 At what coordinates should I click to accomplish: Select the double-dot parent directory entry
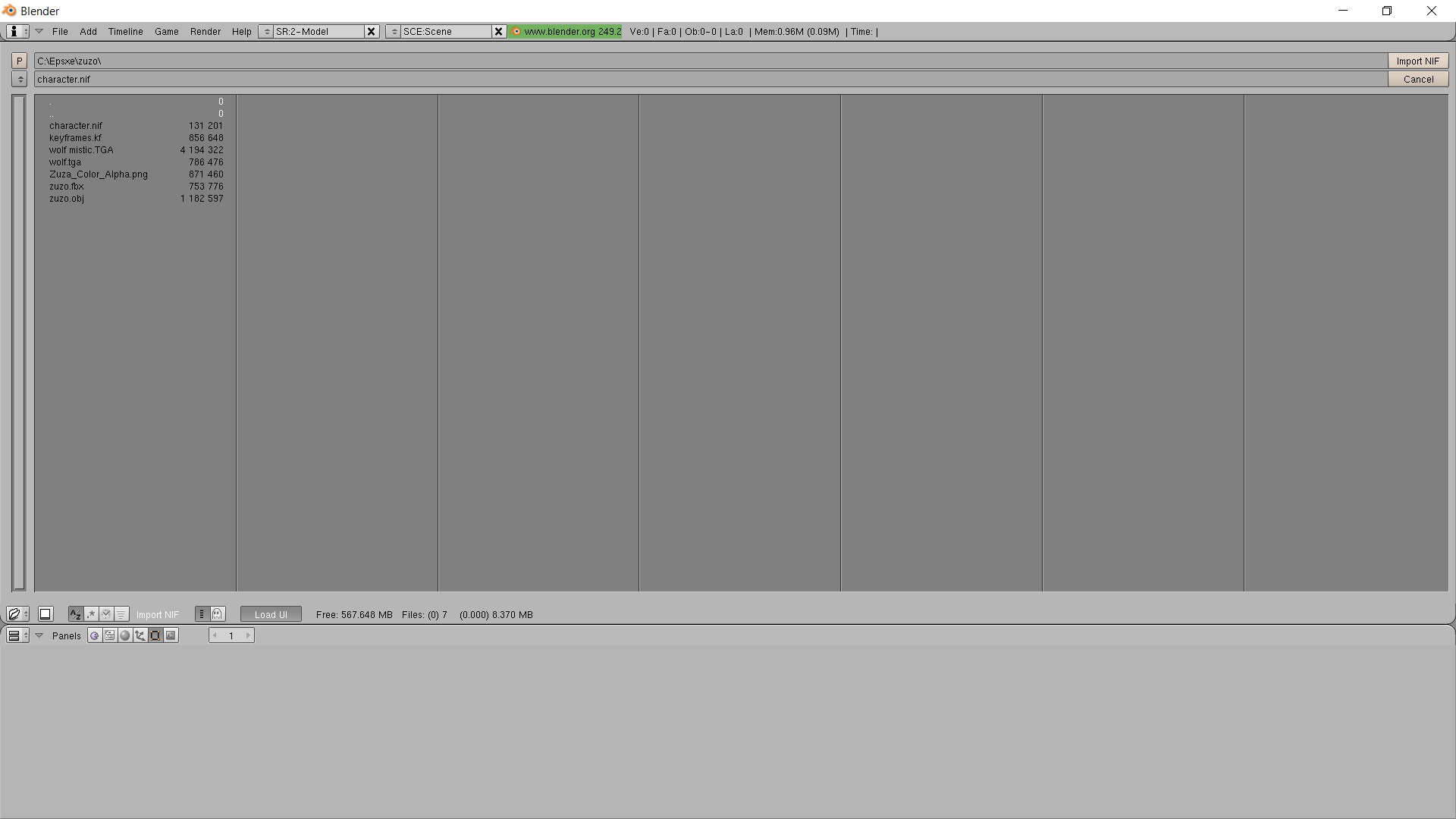tap(136, 114)
